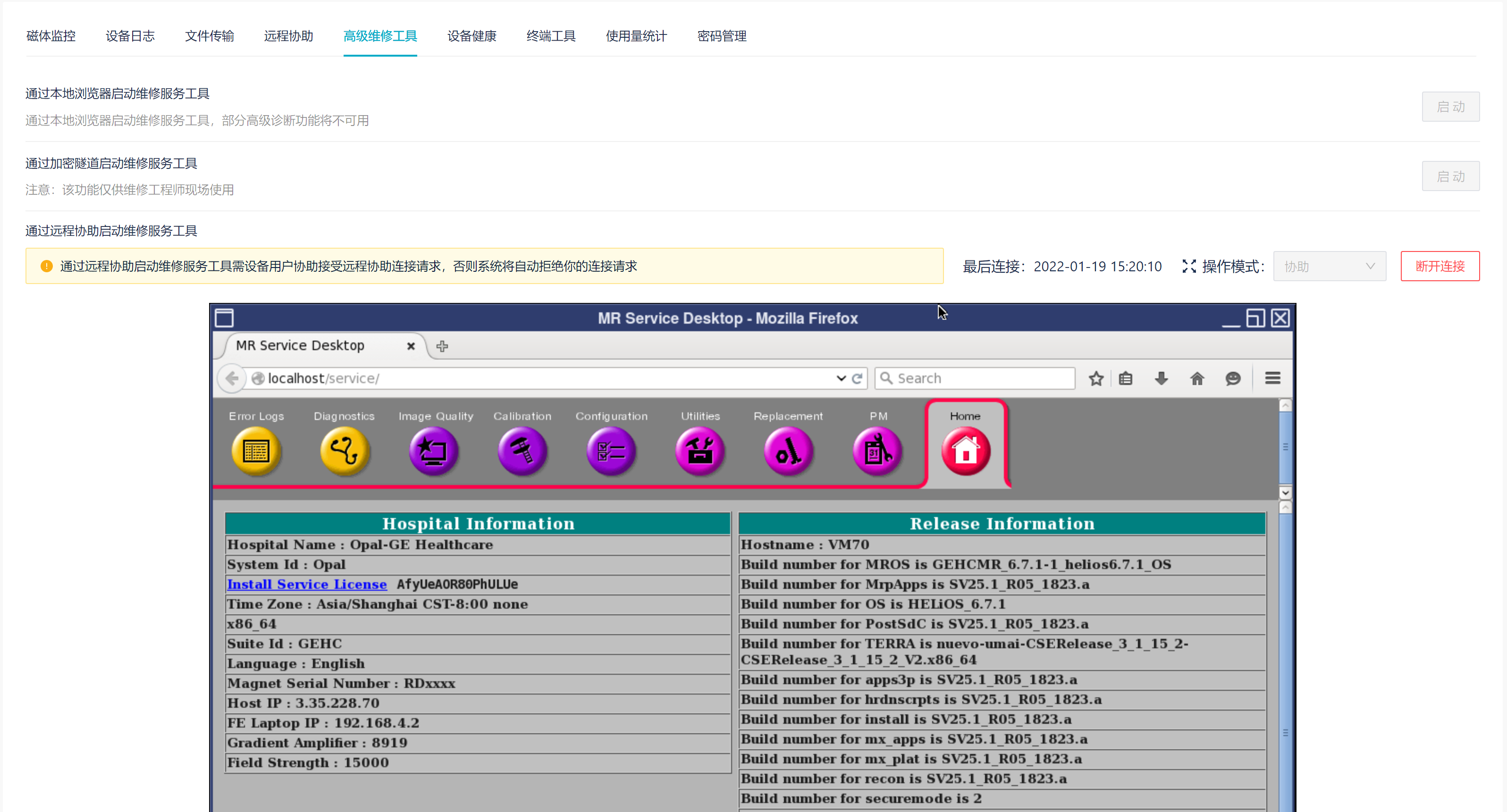Viewport: 1507px width, 812px height.
Task: Open the Replacement parts icon
Action: [788, 451]
